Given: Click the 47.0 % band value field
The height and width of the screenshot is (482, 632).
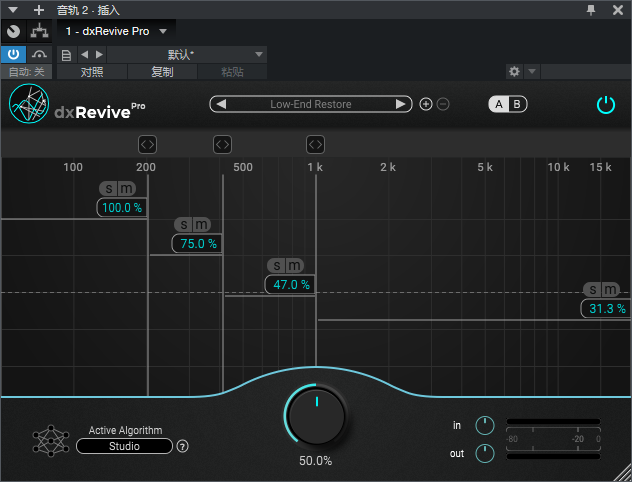Looking at the screenshot, I should (290, 285).
